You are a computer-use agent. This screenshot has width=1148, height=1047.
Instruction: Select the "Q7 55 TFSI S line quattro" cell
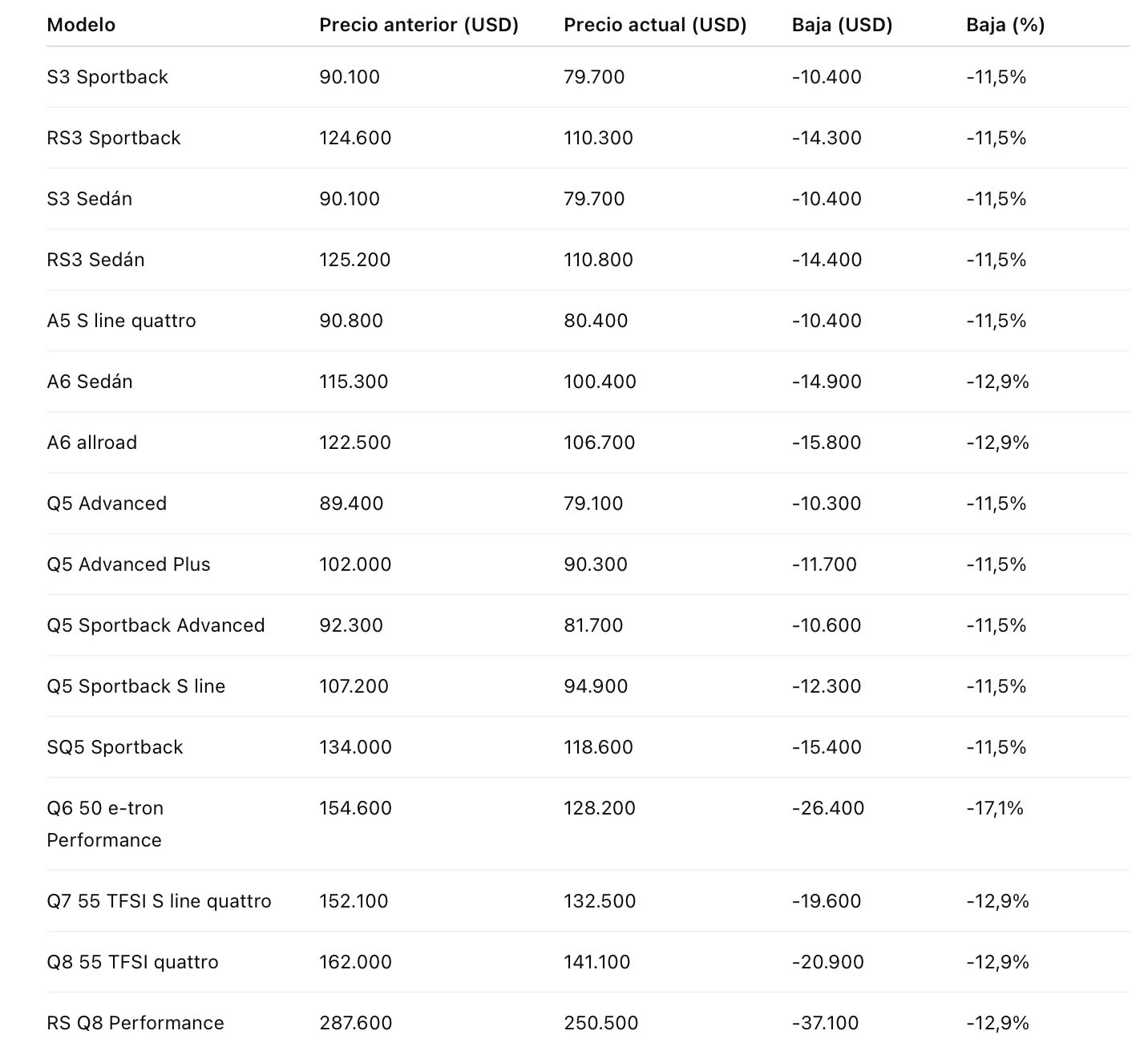159,901
